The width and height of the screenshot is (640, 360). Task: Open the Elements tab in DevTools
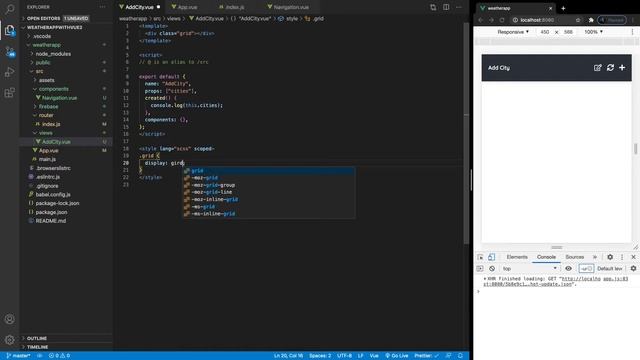(517, 257)
